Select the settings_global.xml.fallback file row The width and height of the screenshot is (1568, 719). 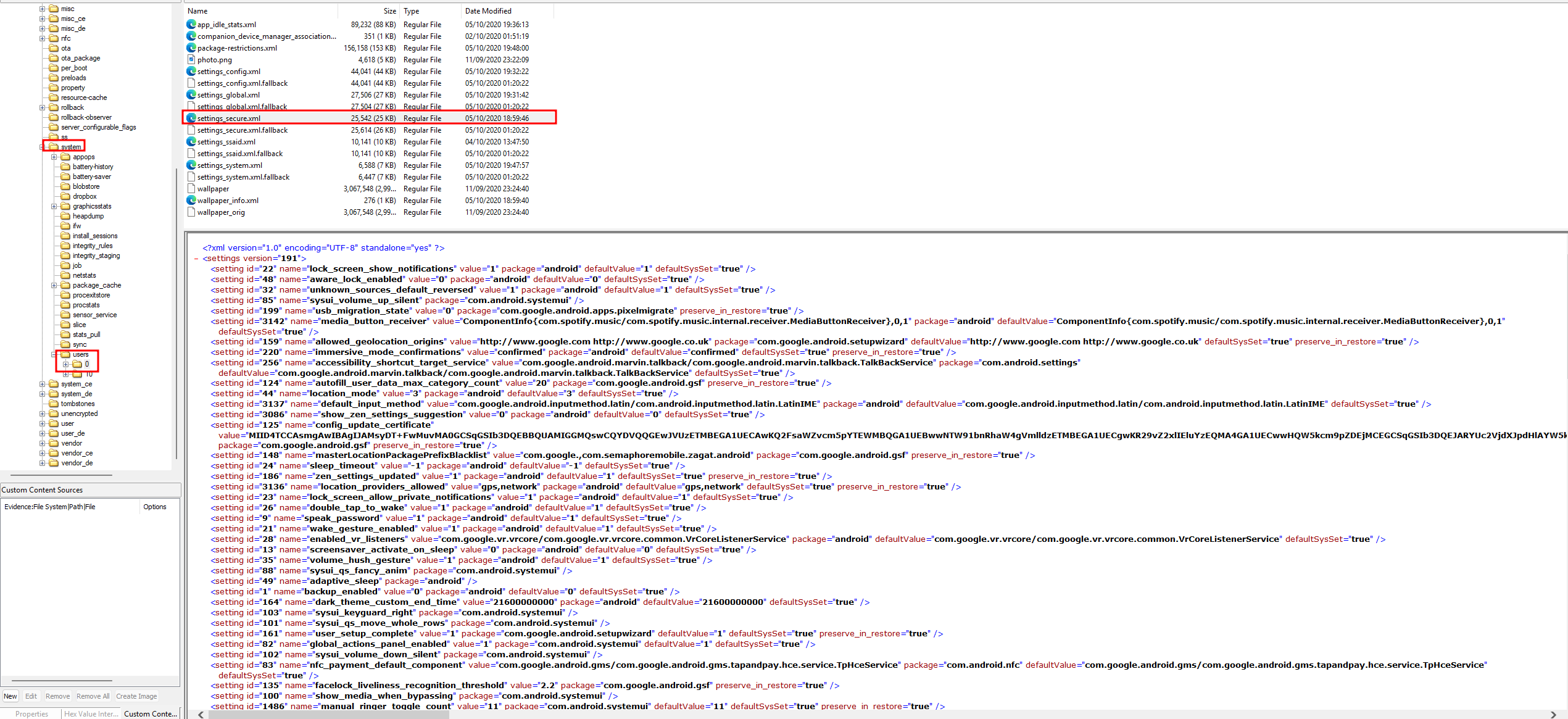(x=369, y=107)
